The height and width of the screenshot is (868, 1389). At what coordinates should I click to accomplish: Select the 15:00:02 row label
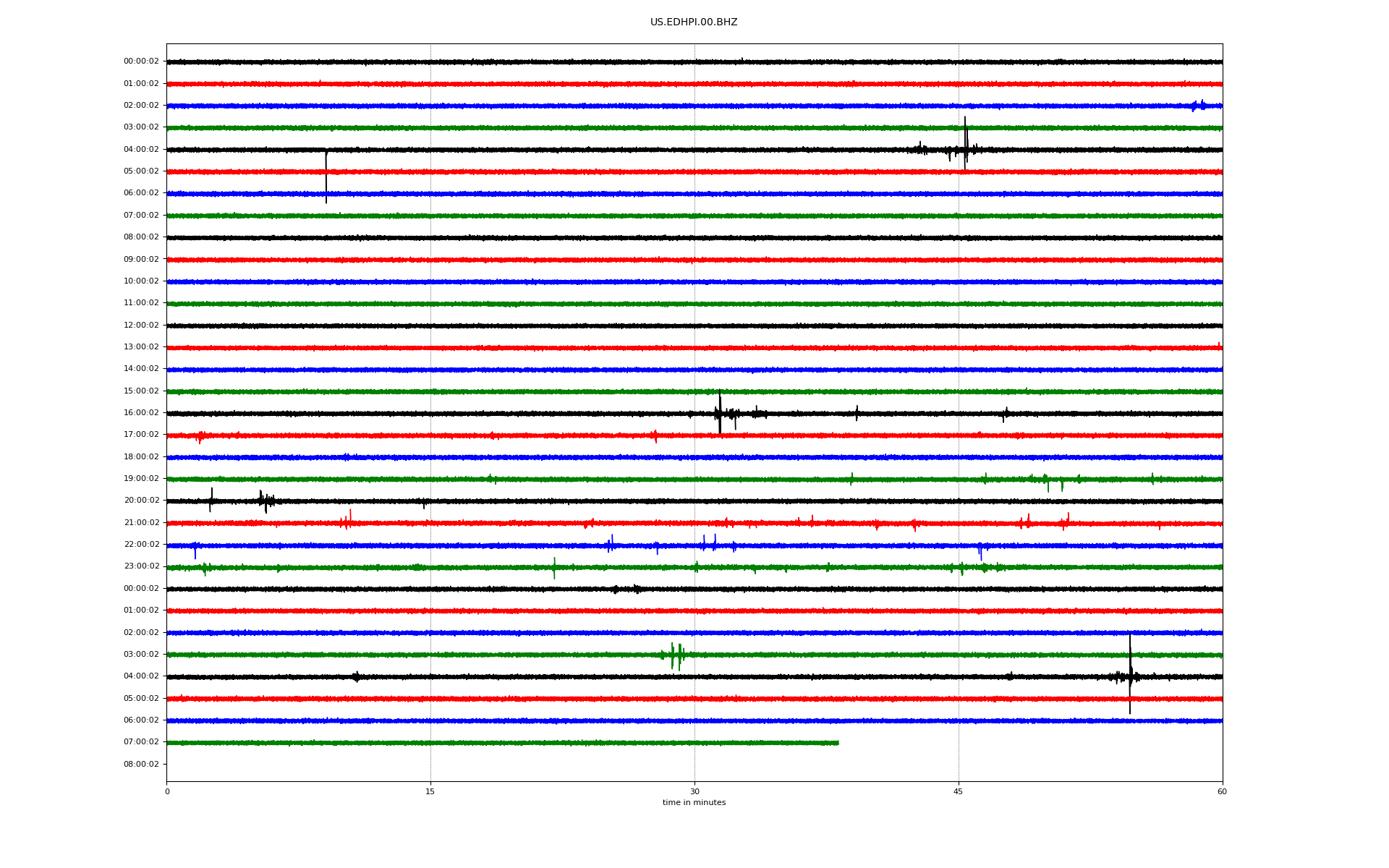pos(141,391)
